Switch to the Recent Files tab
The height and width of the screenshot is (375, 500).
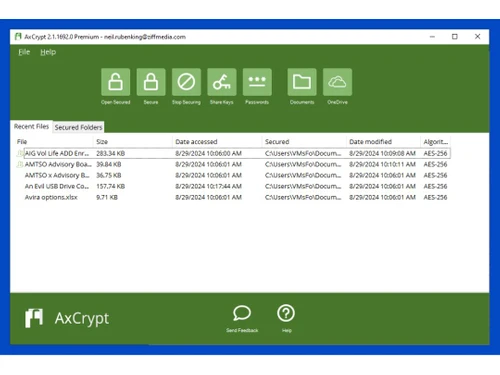(x=31, y=127)
